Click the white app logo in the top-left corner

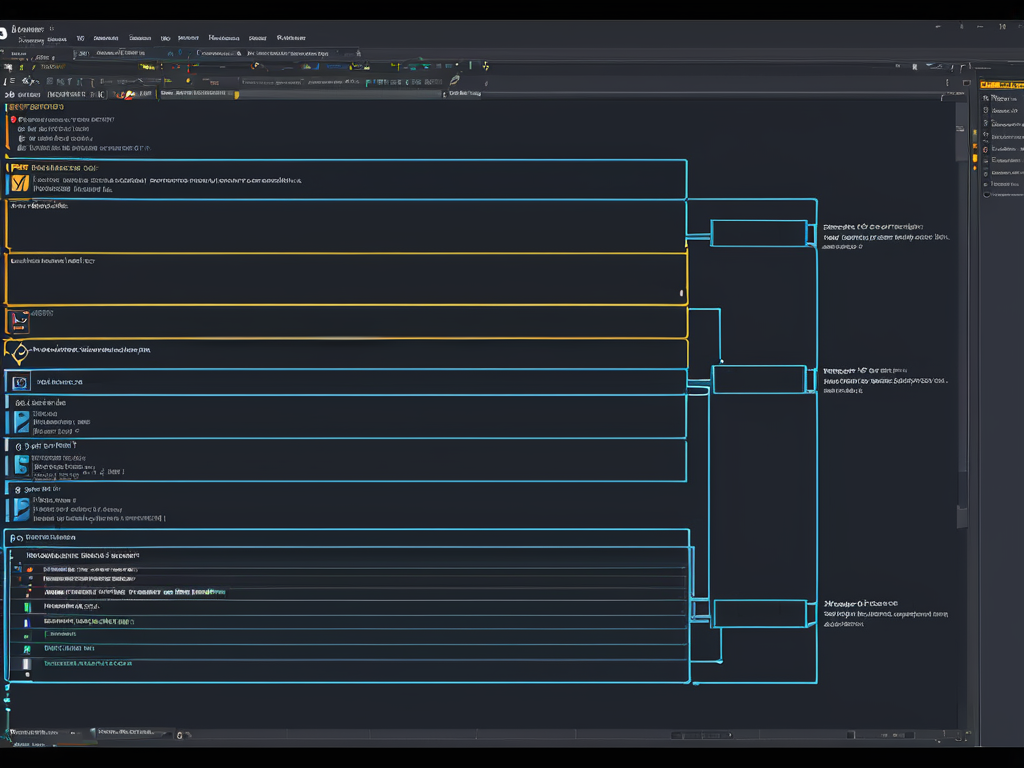[x=3, y=33]
